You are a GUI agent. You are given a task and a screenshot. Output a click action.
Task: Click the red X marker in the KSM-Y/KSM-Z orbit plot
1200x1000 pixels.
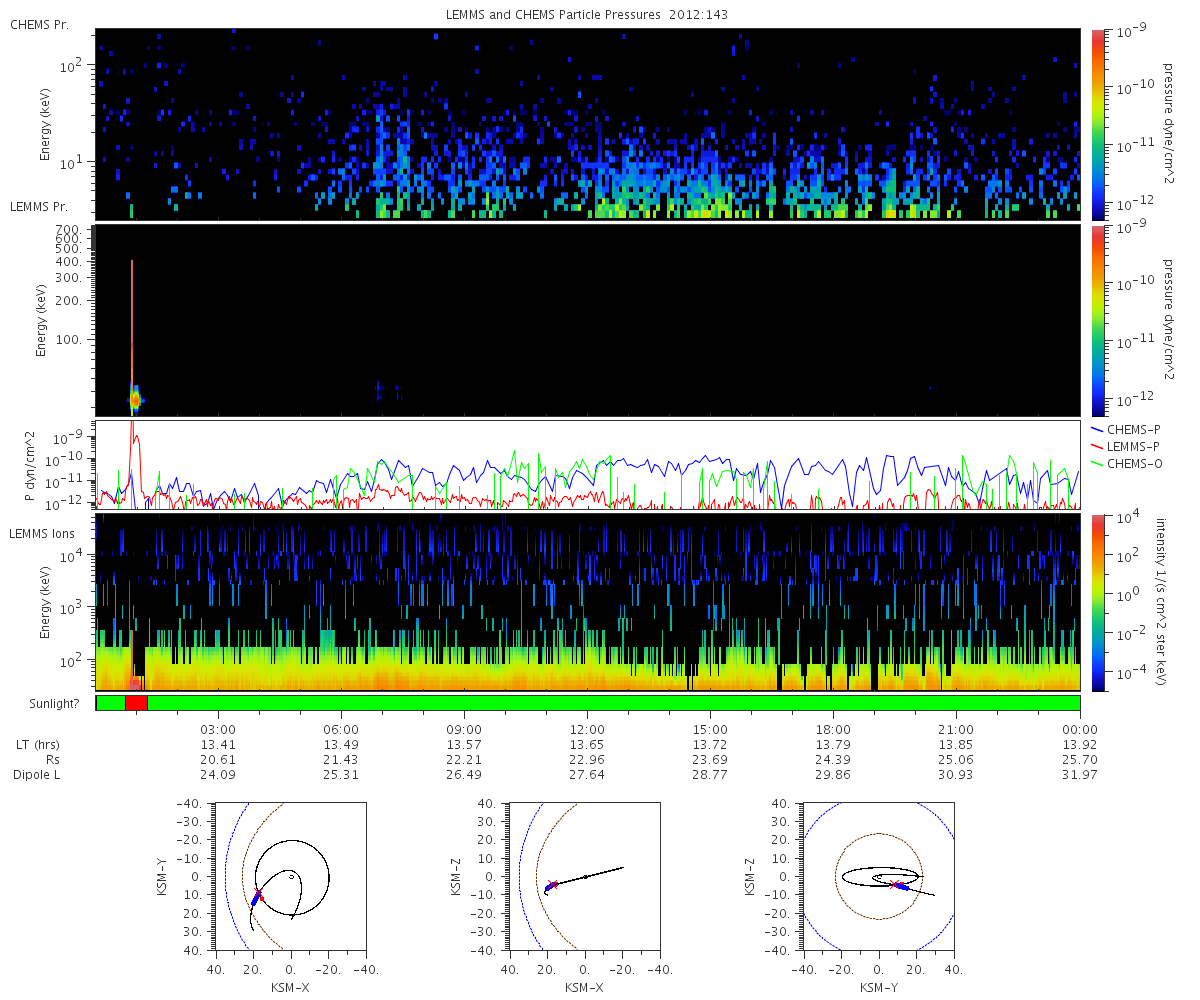pyautogui.click(x=893, y=884)
